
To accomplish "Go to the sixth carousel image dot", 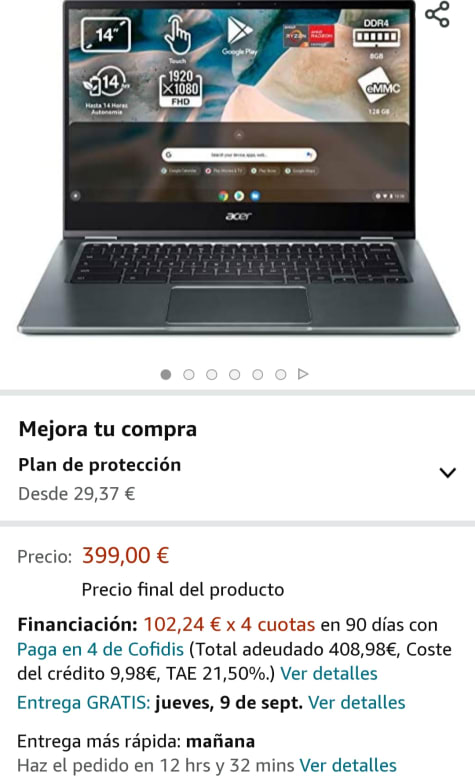I will 280,375.
